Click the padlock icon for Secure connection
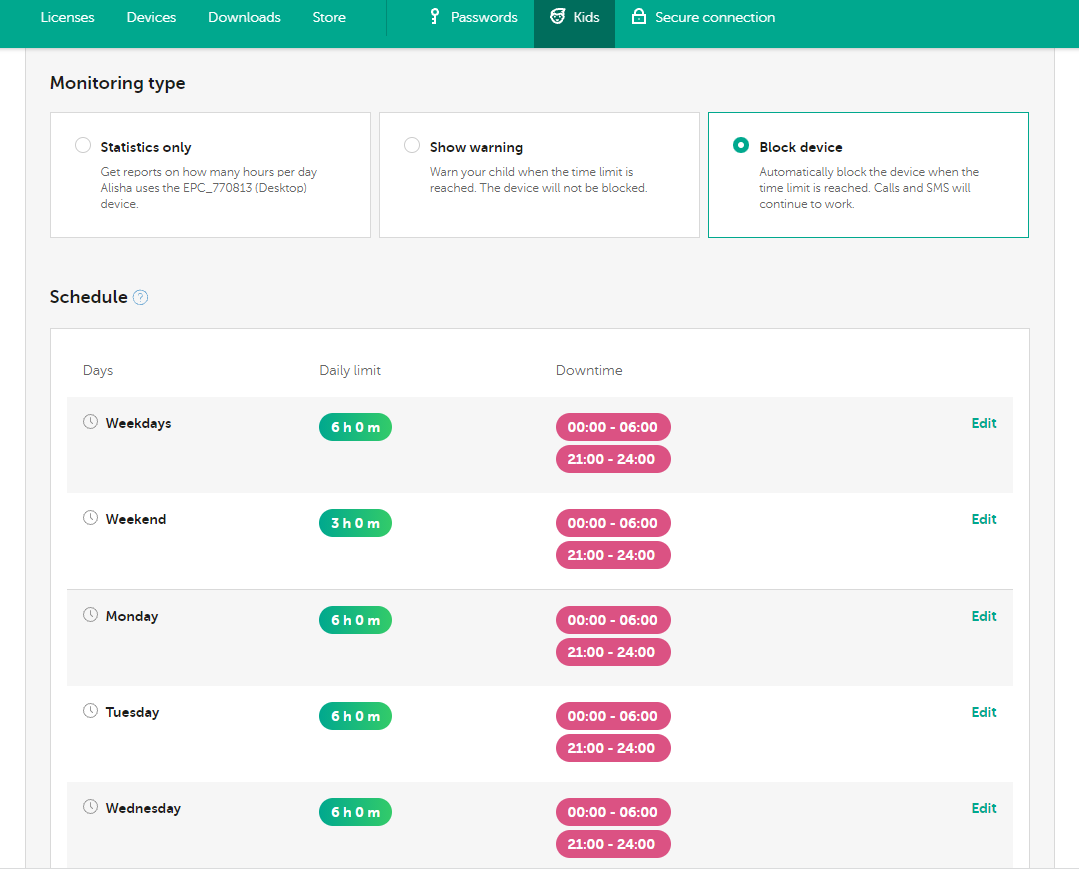Viewport: 1079px width, 879px height. 638,17
